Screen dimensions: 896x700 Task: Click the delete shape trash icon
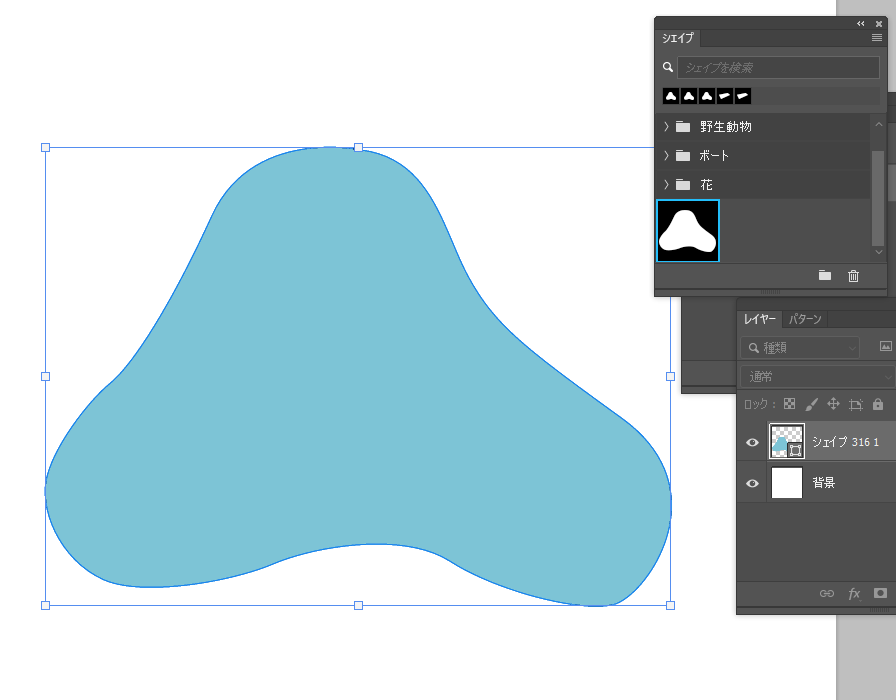(853, 276)
